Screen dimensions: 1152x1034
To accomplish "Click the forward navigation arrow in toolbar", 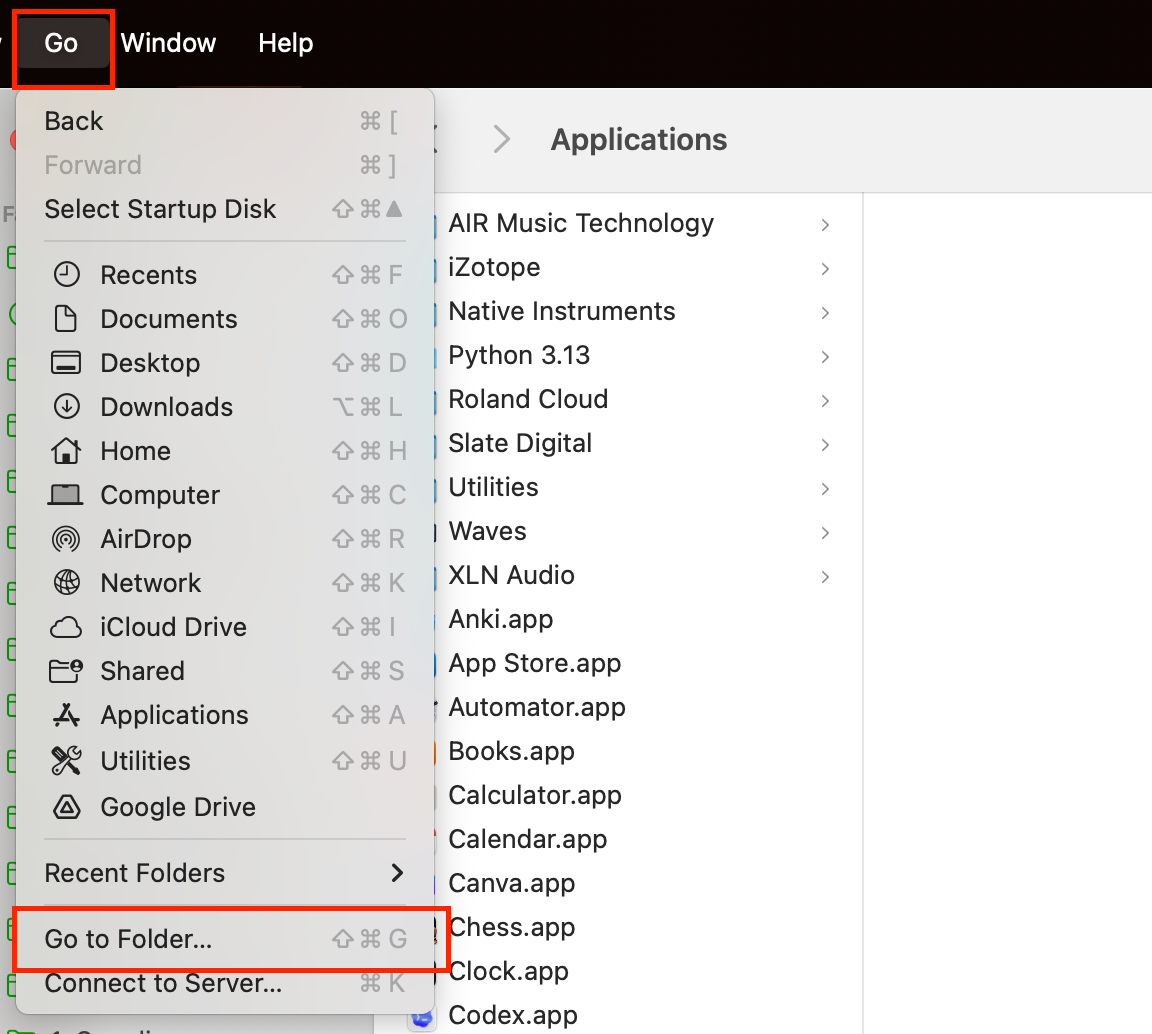I will point(502,140).
